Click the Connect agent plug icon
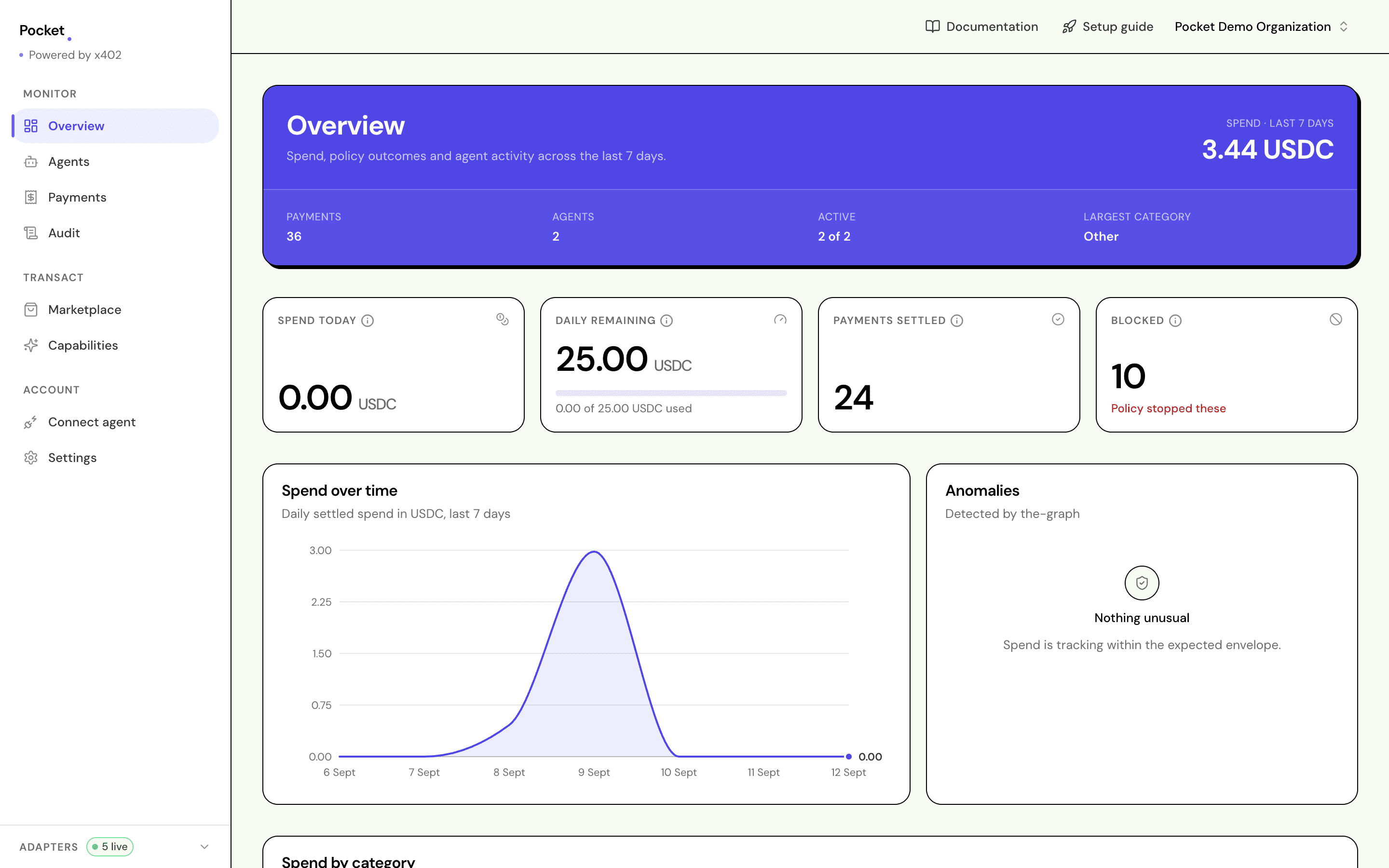 (x=31, y=422)
